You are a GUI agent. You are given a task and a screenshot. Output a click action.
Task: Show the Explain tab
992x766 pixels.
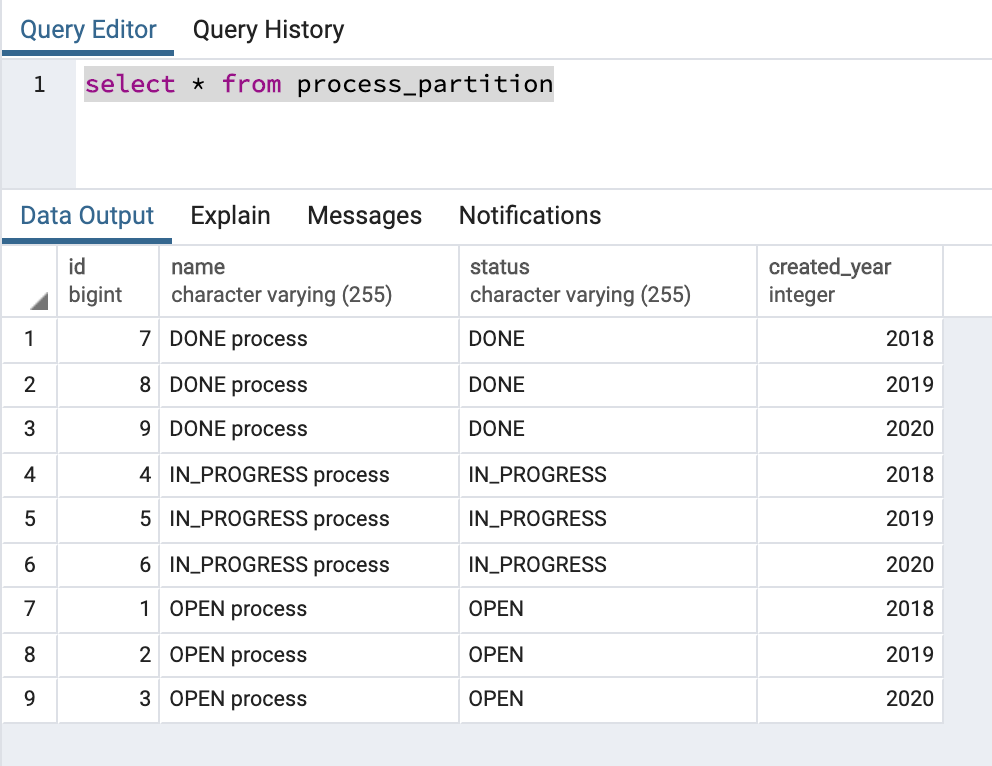(230, 216)
